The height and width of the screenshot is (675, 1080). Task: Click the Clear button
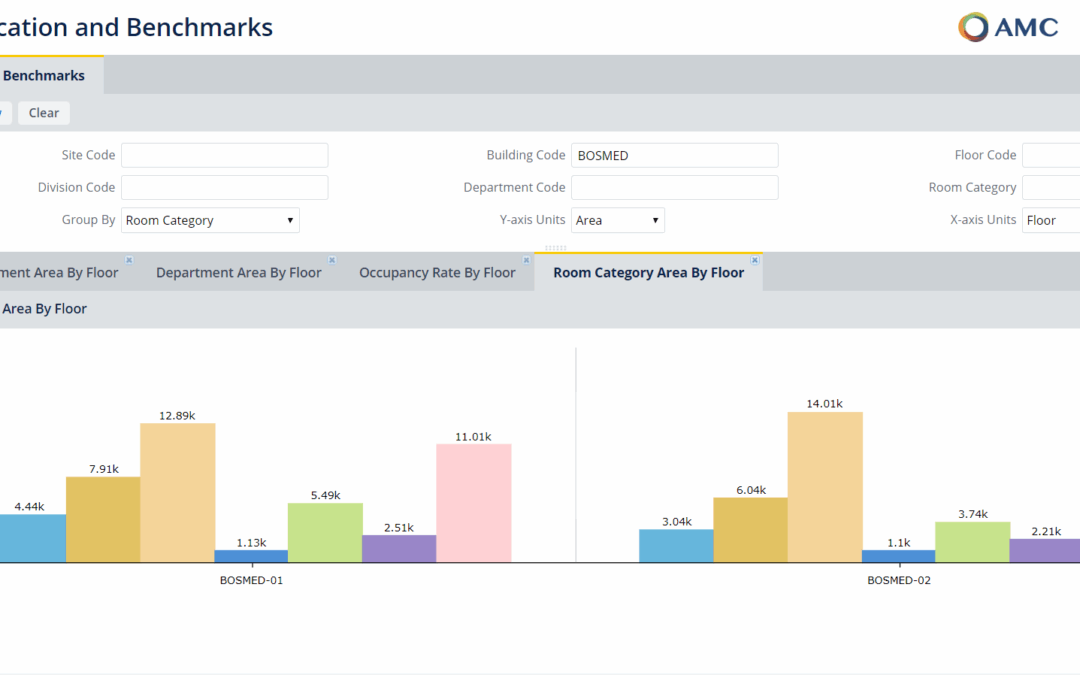tap(43, 113)
